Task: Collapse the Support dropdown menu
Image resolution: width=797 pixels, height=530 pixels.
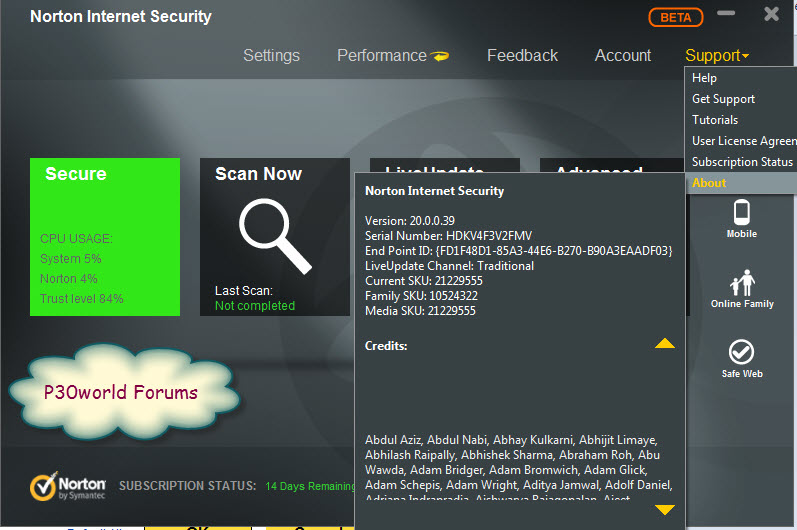Action: pyautogui.click(x=716, y=56)
